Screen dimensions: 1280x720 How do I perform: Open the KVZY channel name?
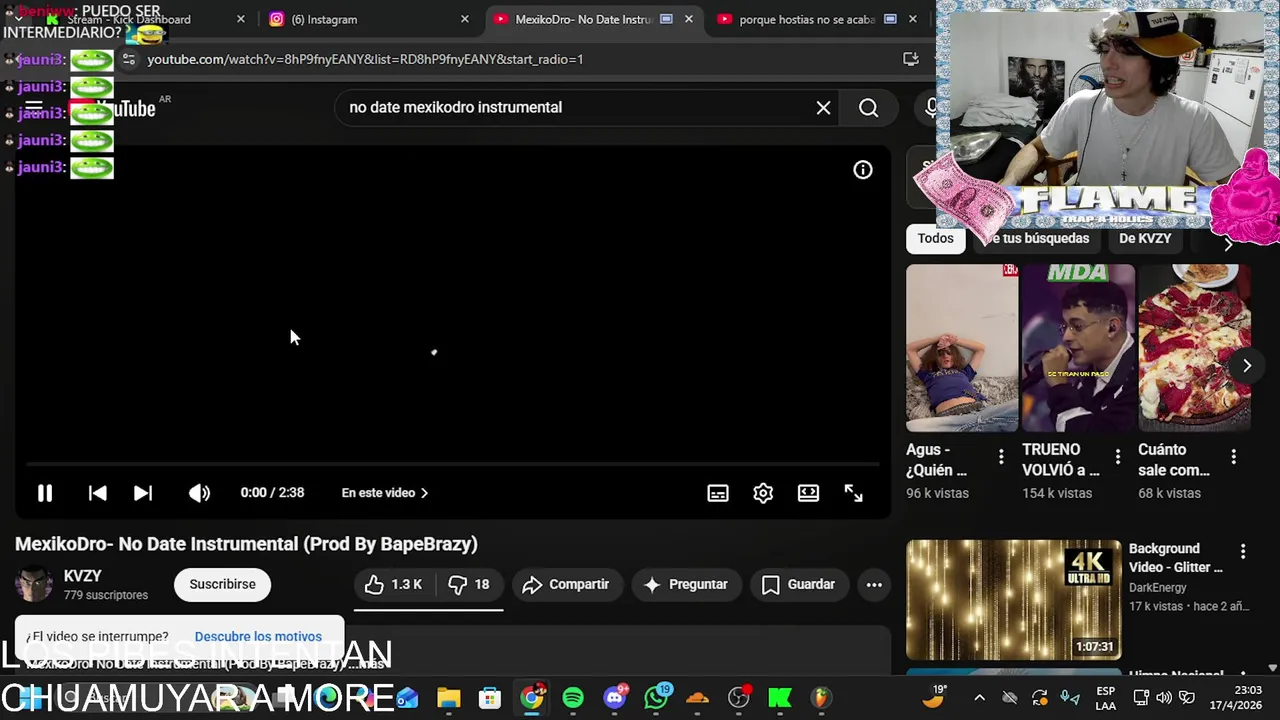tap(83, 576)
